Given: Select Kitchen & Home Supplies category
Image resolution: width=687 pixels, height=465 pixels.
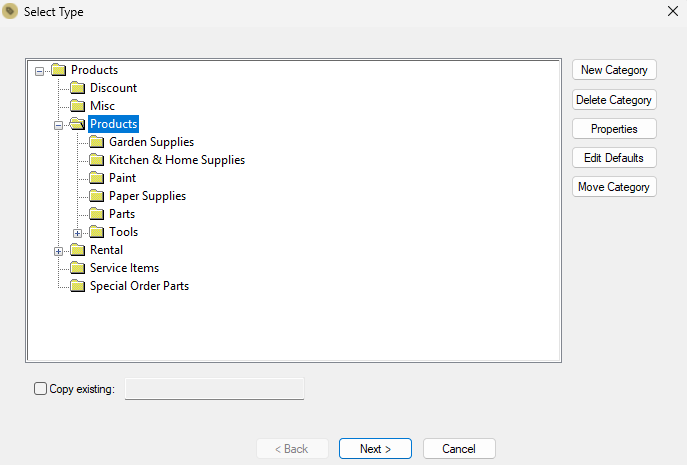Looking at the screenshot, I should coord(177,160).
